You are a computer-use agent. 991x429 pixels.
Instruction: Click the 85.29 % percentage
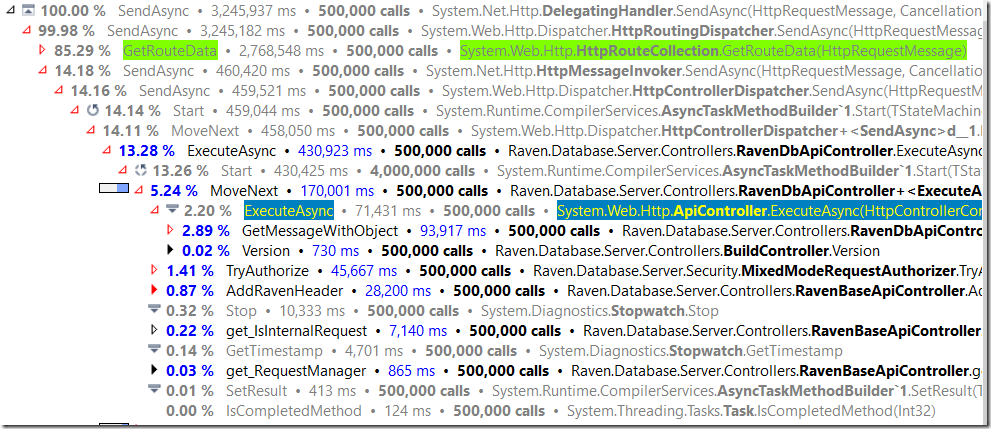(82, 51)
